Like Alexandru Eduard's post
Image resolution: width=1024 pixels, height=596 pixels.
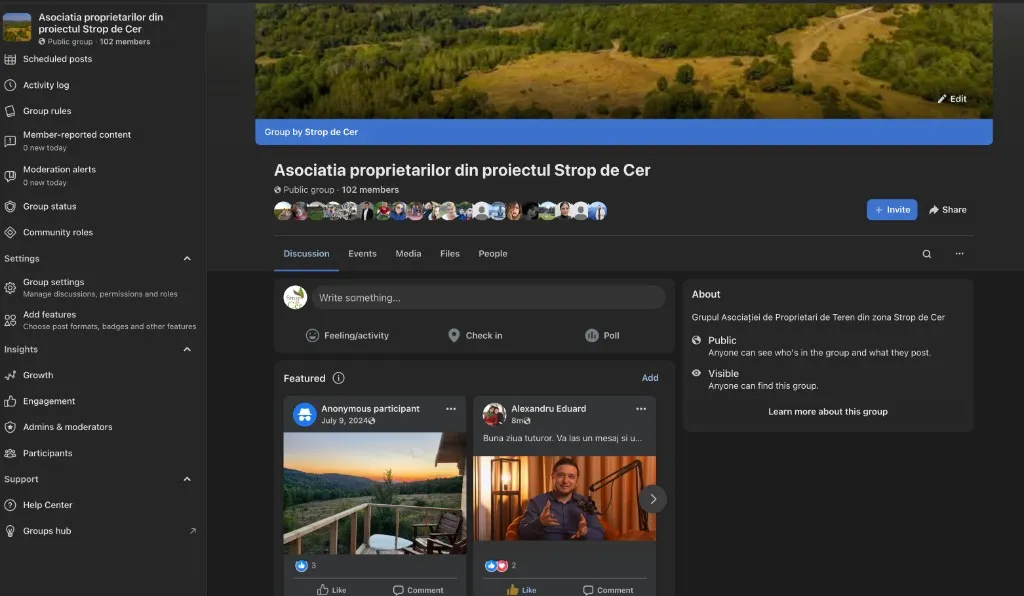click(x=521, y=590)
